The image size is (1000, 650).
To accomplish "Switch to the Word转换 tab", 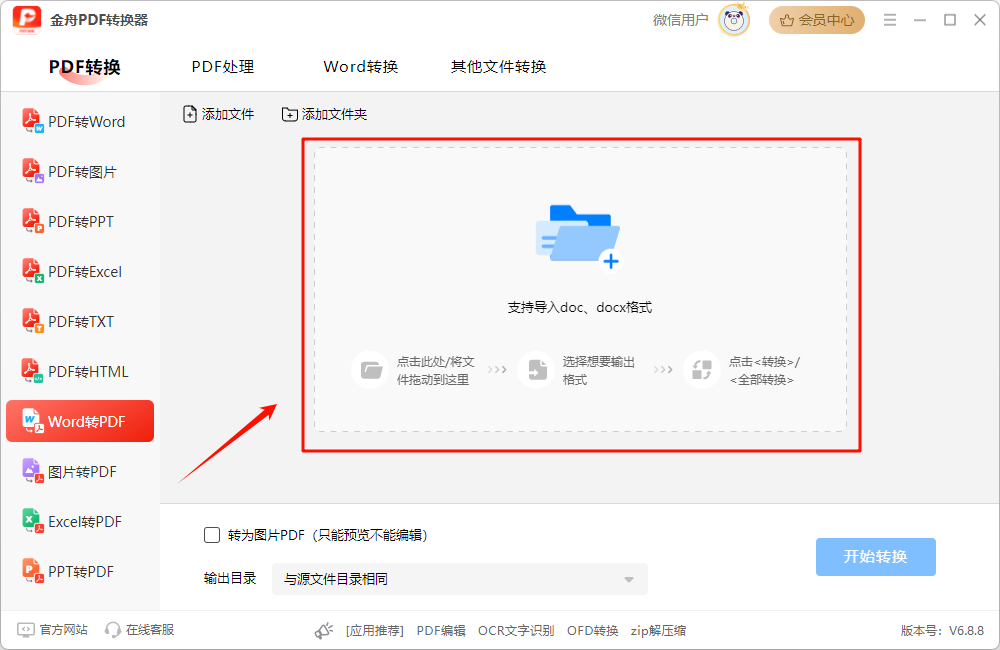I will click(360, 66).
